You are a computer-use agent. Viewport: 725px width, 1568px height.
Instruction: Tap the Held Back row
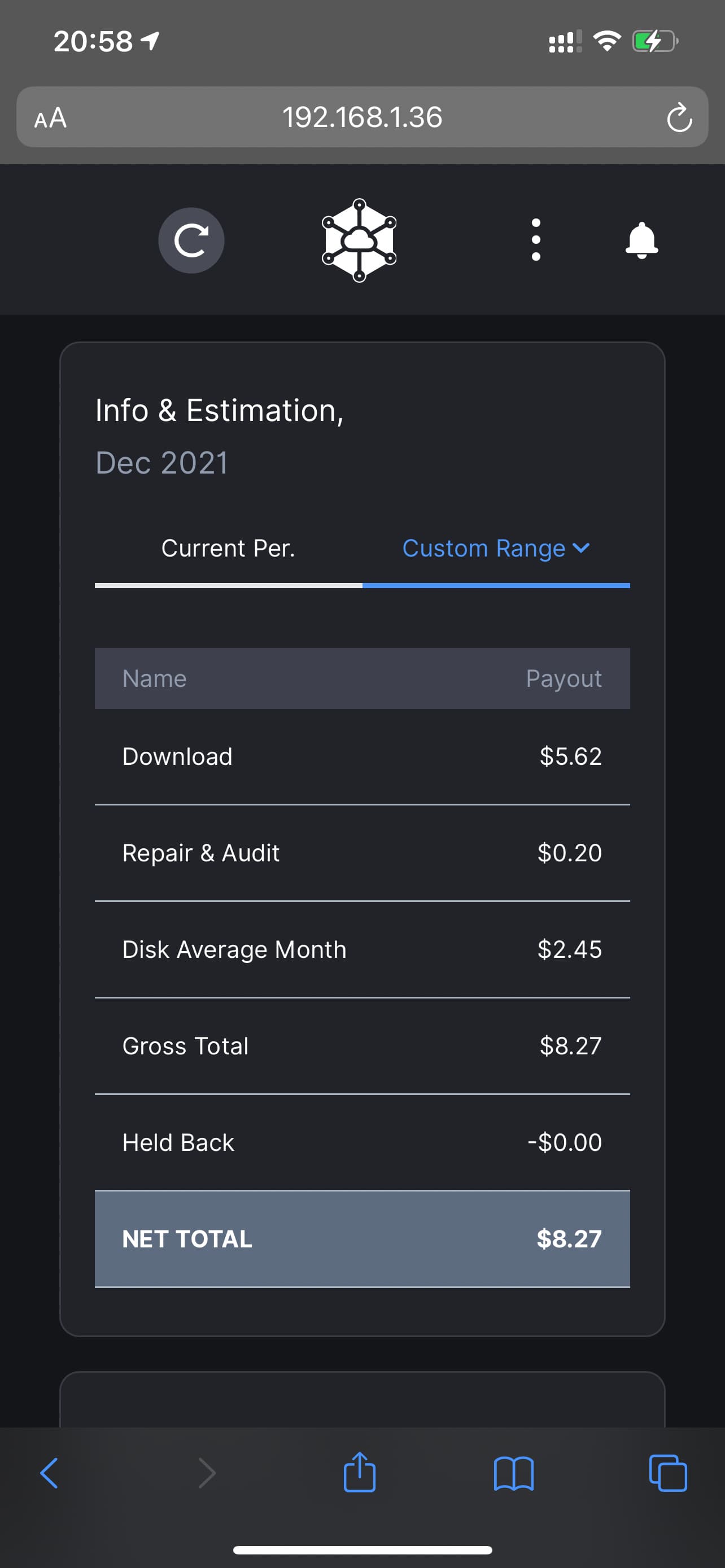[x=362, y=1142]
